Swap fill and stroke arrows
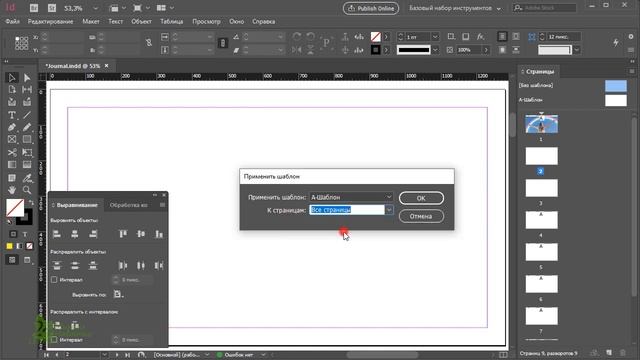Image resolution: width=640 pixels, height=360 pixels. (x=31, y=202)
